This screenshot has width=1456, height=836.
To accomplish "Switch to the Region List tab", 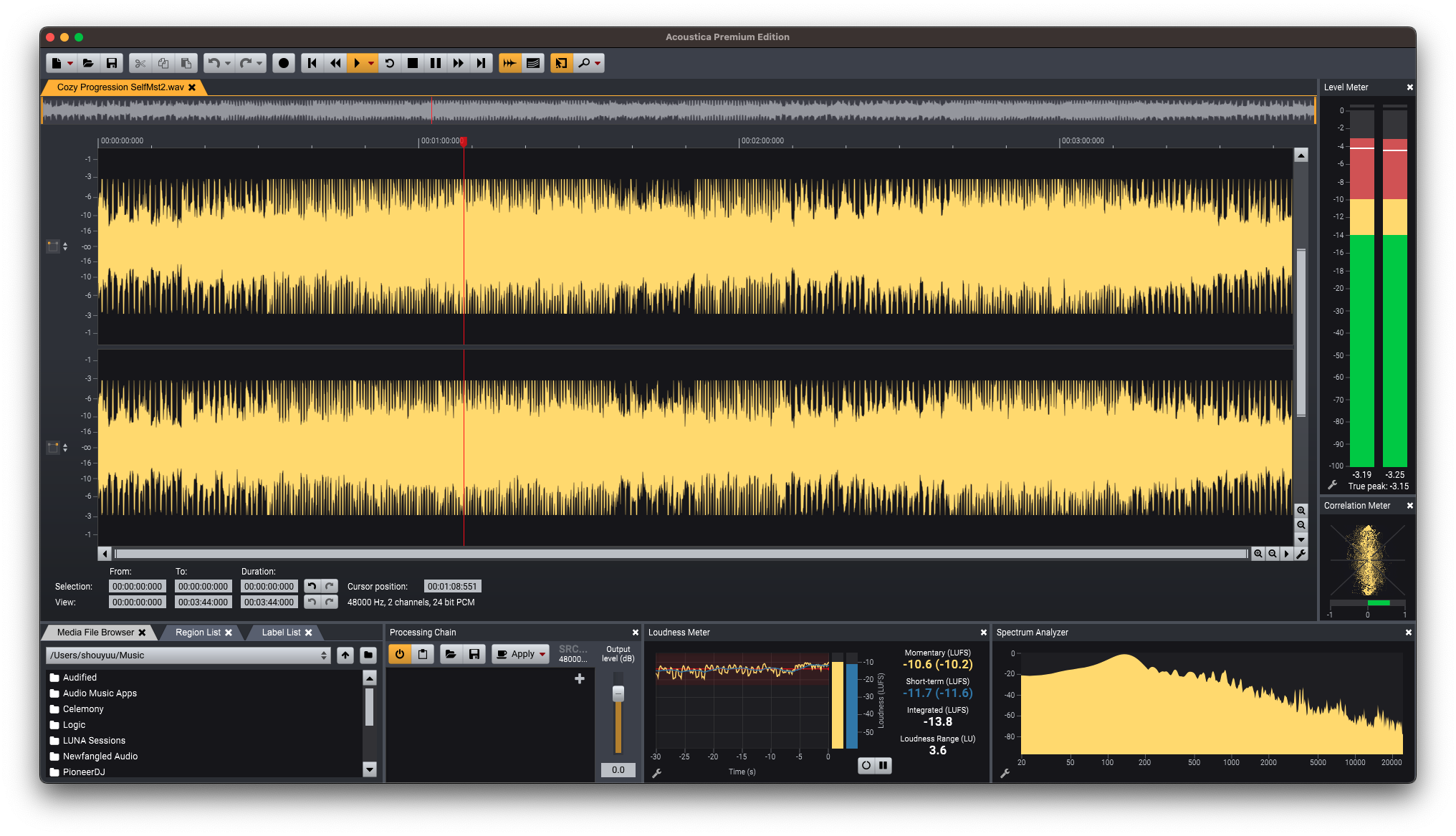I will [x=198, y=633].
